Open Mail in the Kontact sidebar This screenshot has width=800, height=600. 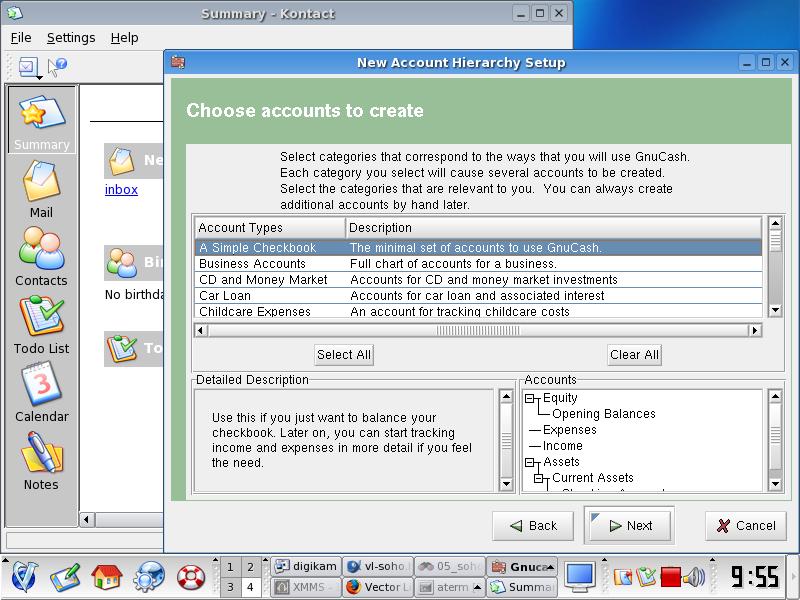41,189
